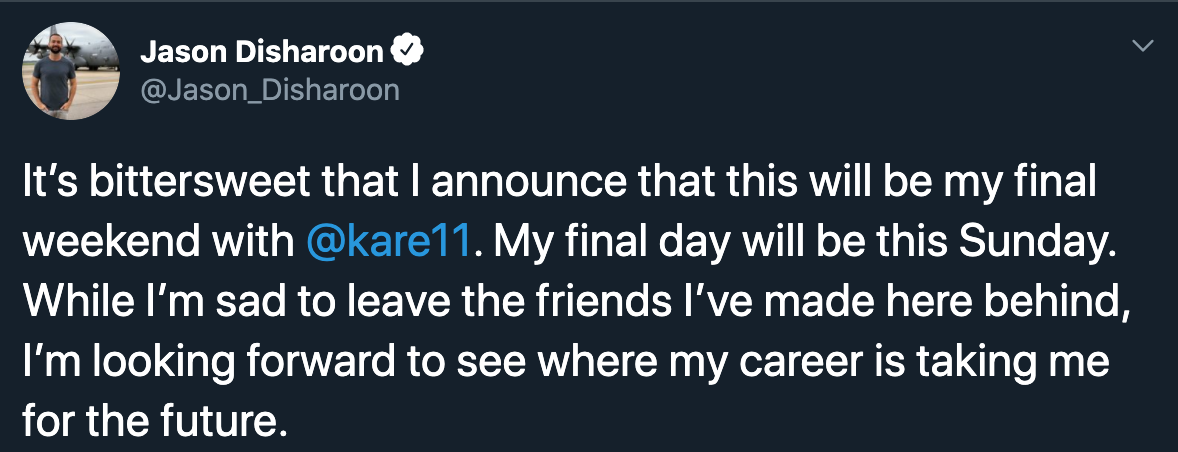Click the blue verified badge icon
Viewport: 1178px width, 452px height.
pos(409,52)
